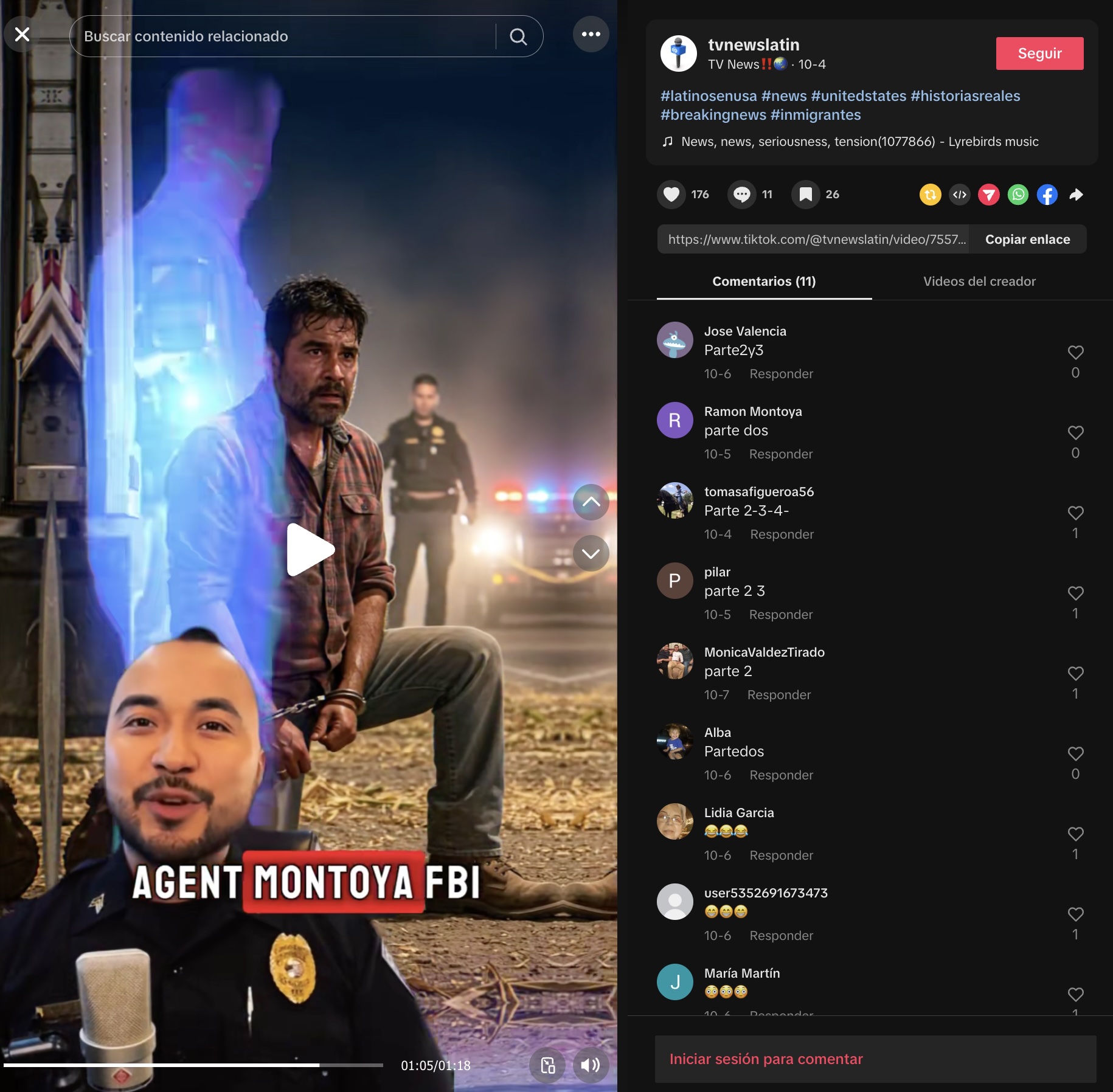Click the Buscar contenido relacionado search field
This screenshot has width=1113, height=1092.
pos(286,36)
